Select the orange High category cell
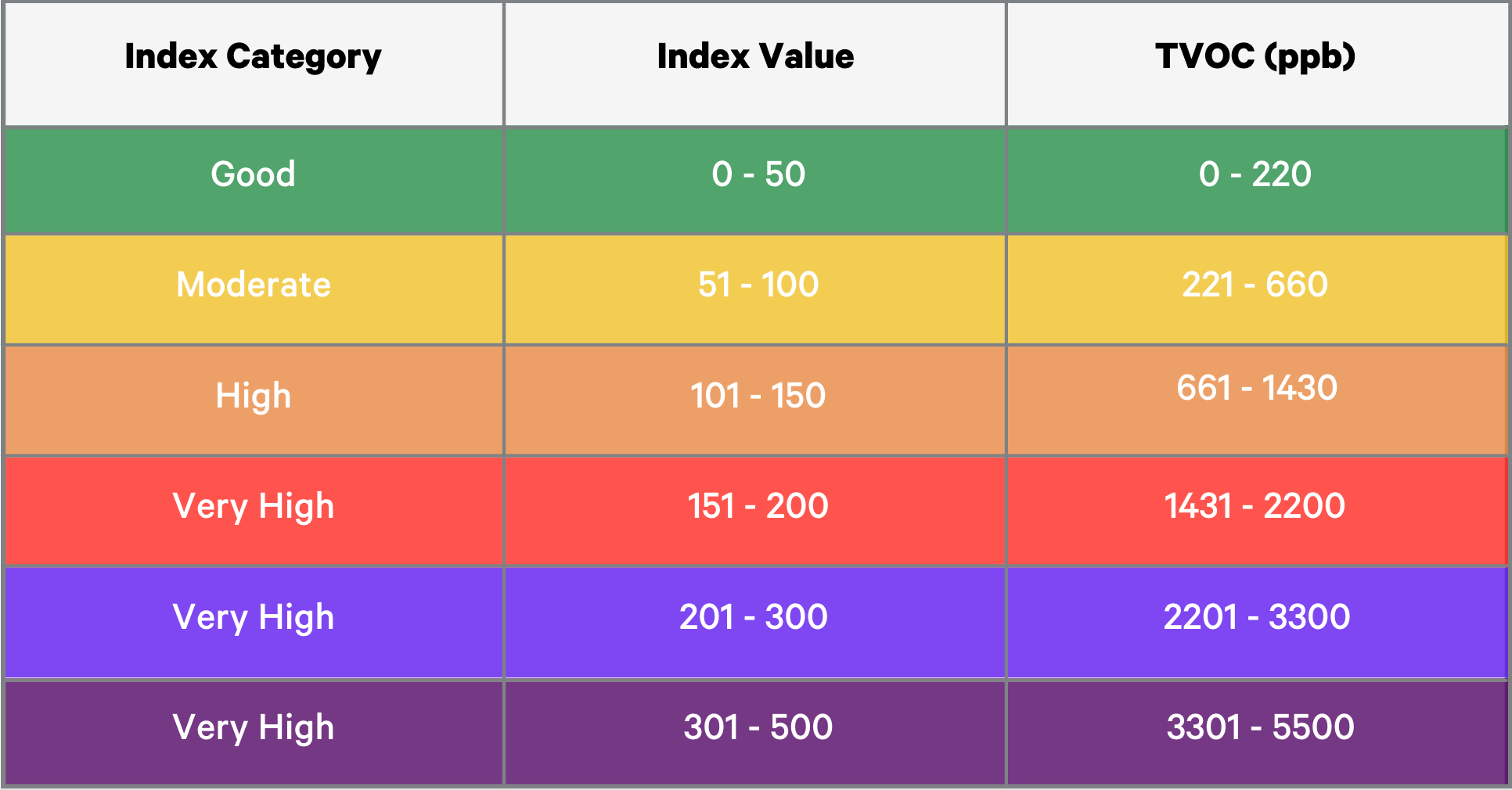The width and height of the screenshot is (1512, 790). [x=253, y=396]
